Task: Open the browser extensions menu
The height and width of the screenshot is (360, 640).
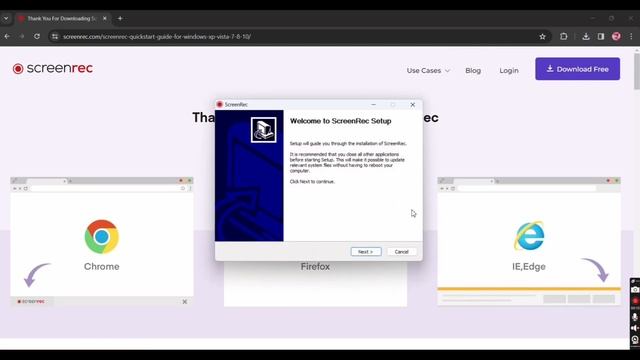Action: click(564, 36)
